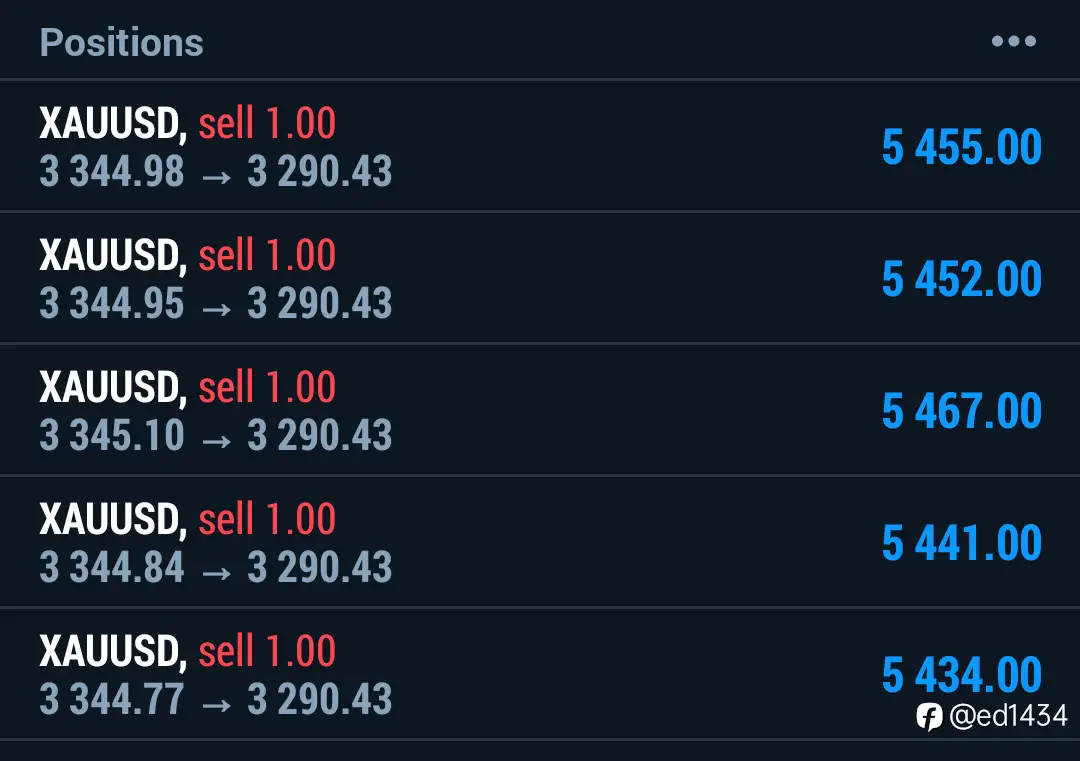Select the profit figure 5 441.00
The height and width of the screenshot is (761, 1080).
[962, 543]
